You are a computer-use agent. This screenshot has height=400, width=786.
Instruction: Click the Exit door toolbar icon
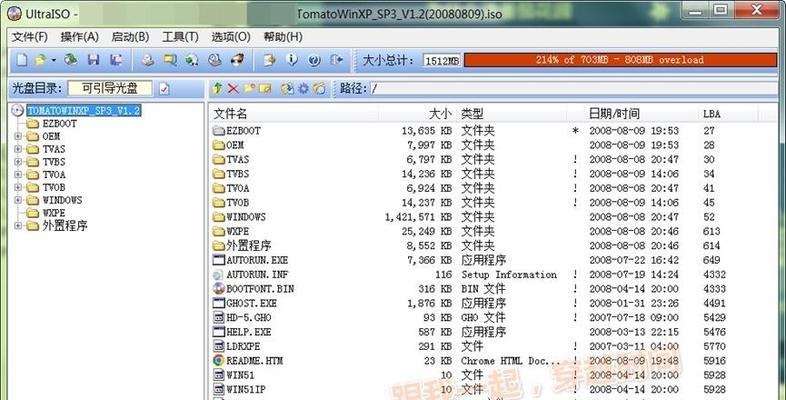(337, 60)
